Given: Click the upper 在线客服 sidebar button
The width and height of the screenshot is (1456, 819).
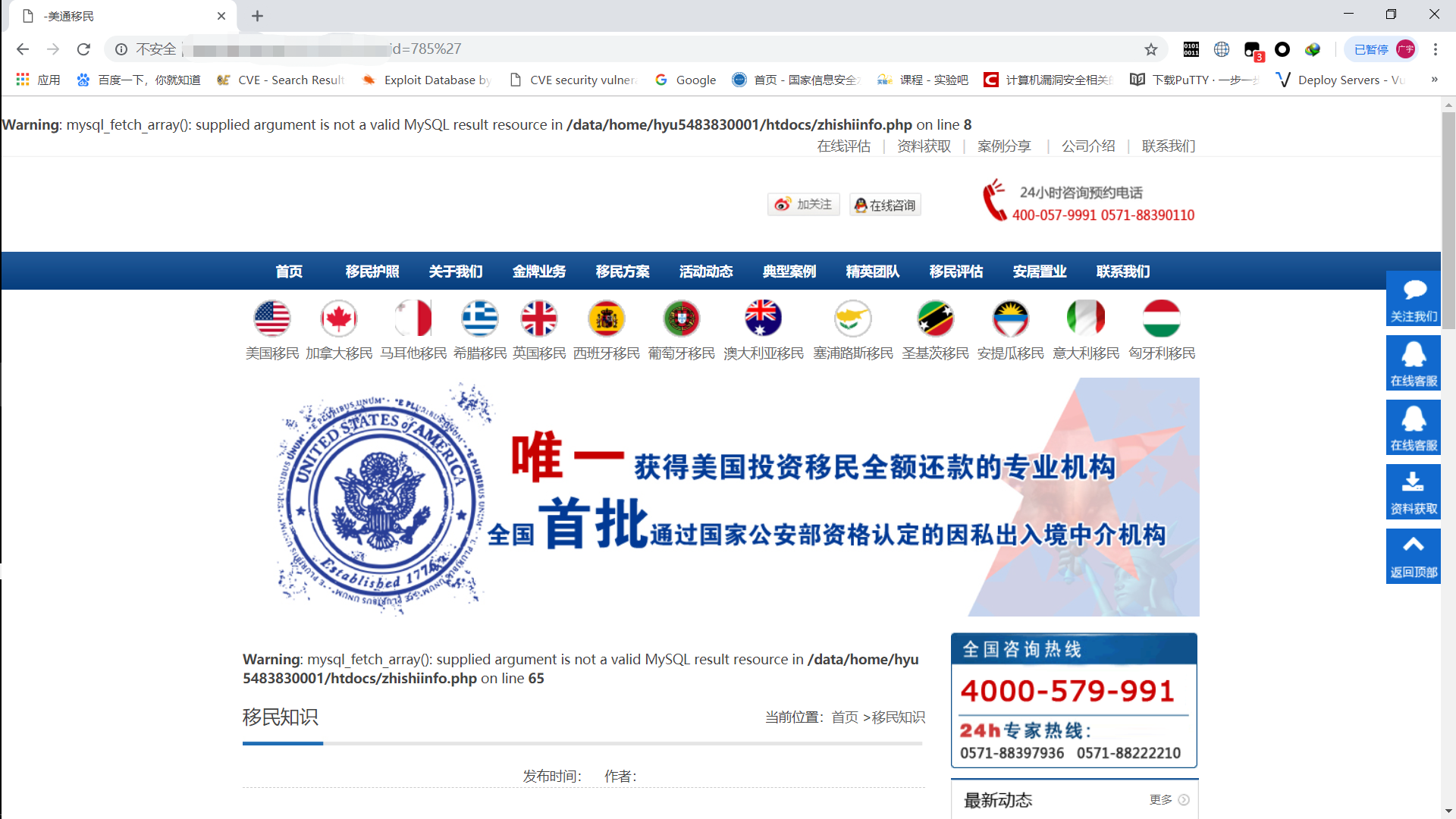Looking at the screenshot, I should 1414,363.
